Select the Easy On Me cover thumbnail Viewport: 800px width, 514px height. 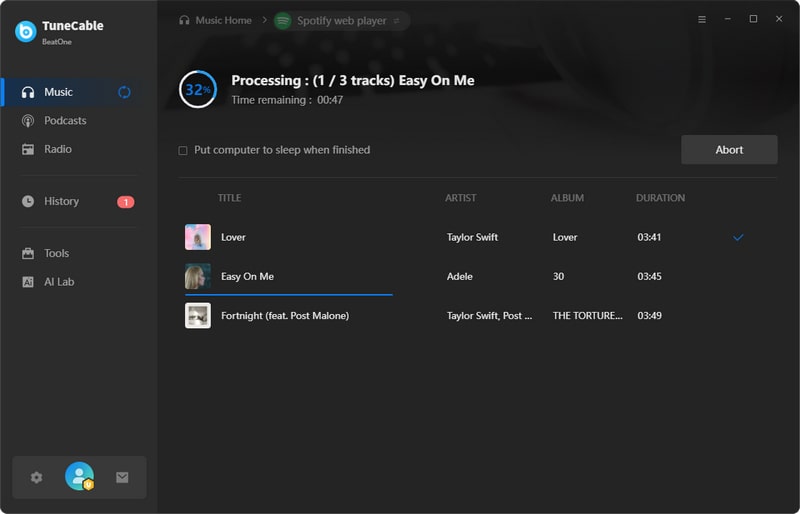click(198, 276)
